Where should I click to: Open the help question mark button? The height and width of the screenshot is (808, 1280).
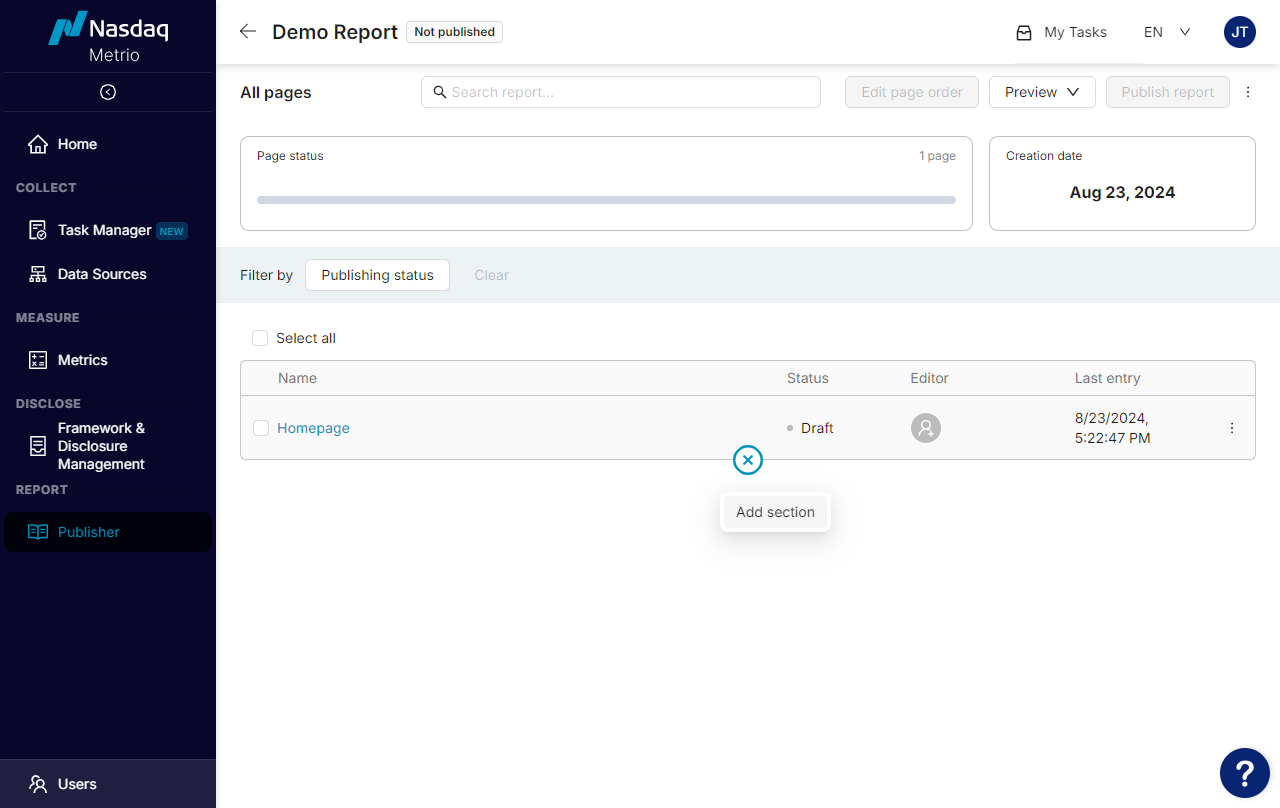point(1245,773)
